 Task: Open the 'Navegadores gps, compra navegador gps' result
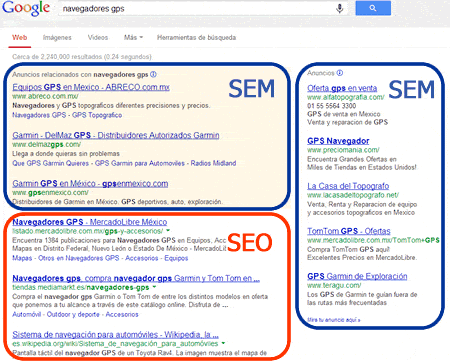(136, 278)
